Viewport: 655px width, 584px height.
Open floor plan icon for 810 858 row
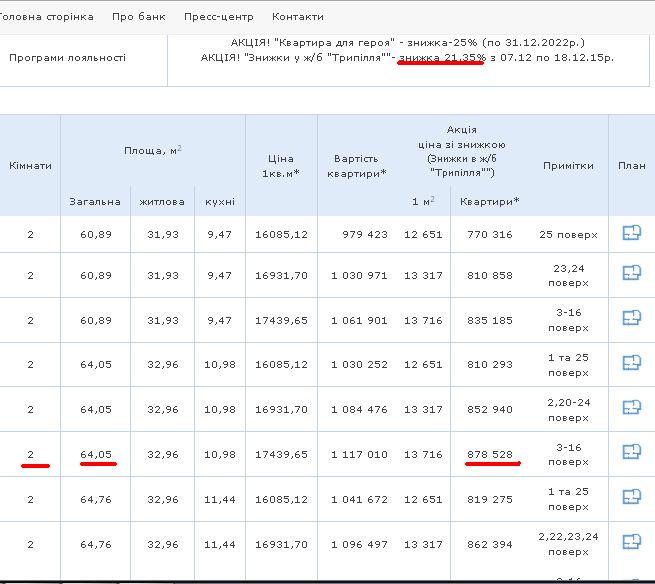(631, 272)
